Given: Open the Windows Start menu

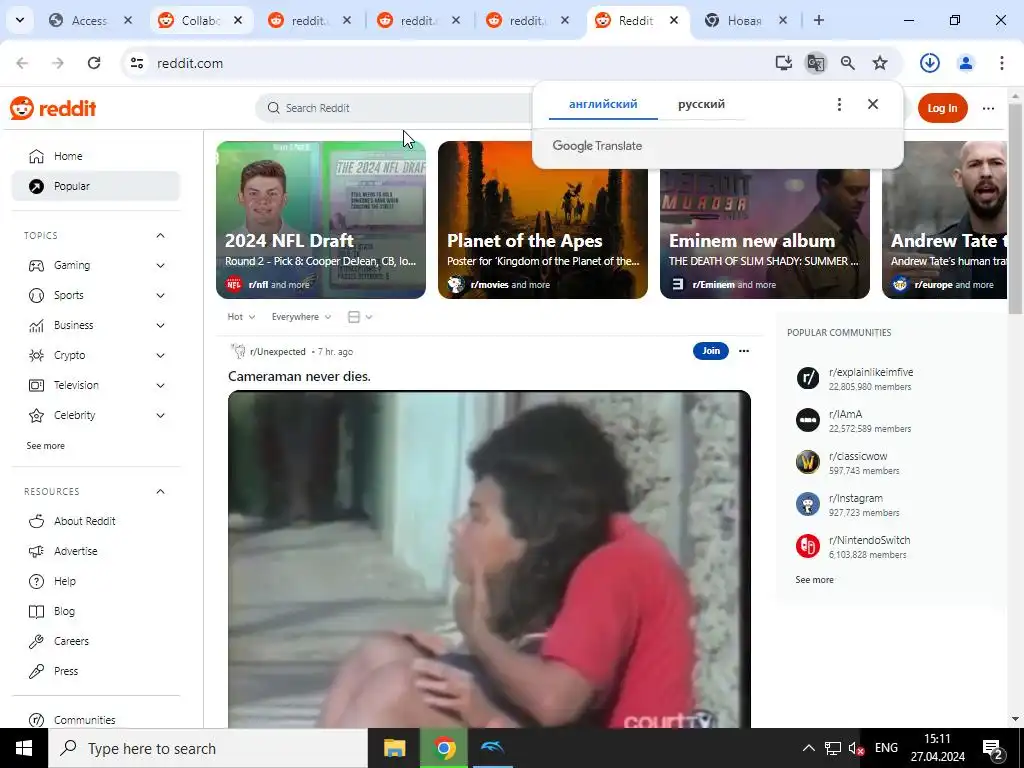Looking at the screenshot, I should coord(24,748).
